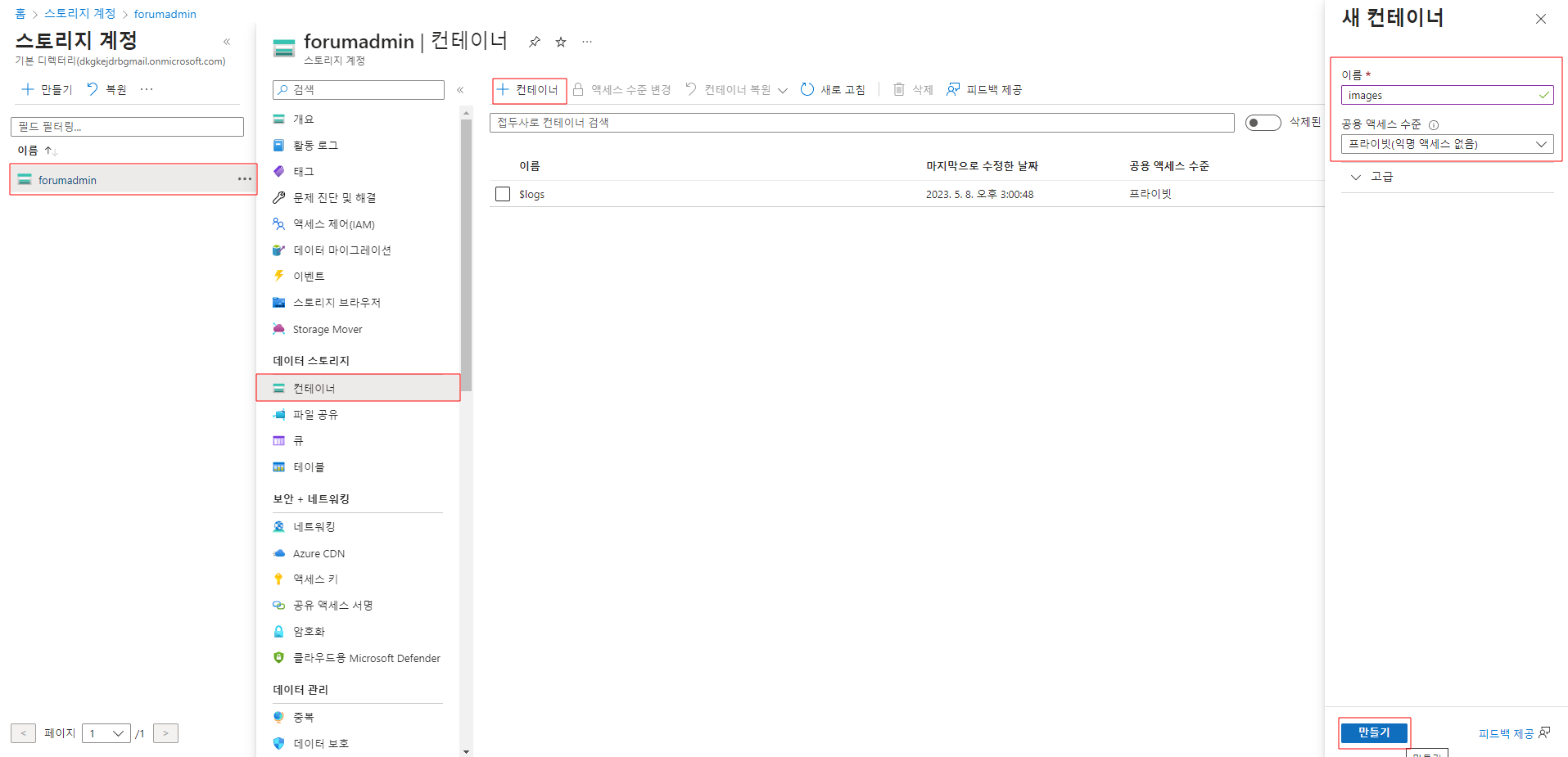This screenshot has height=757, width=1568.
Task: Open 스토리지 브라우저 in the sidebar
Action: click(337, 303)
